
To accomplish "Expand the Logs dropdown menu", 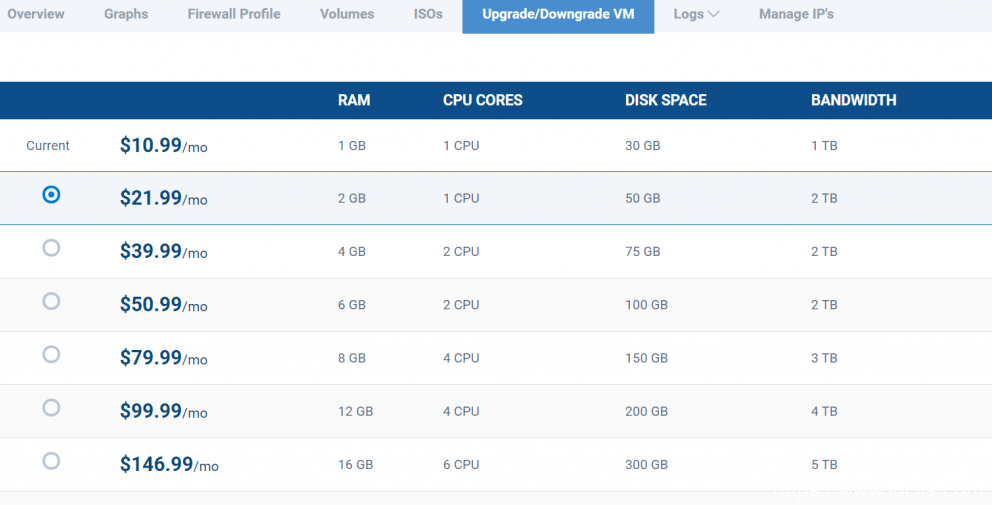I will coord(696,14).
